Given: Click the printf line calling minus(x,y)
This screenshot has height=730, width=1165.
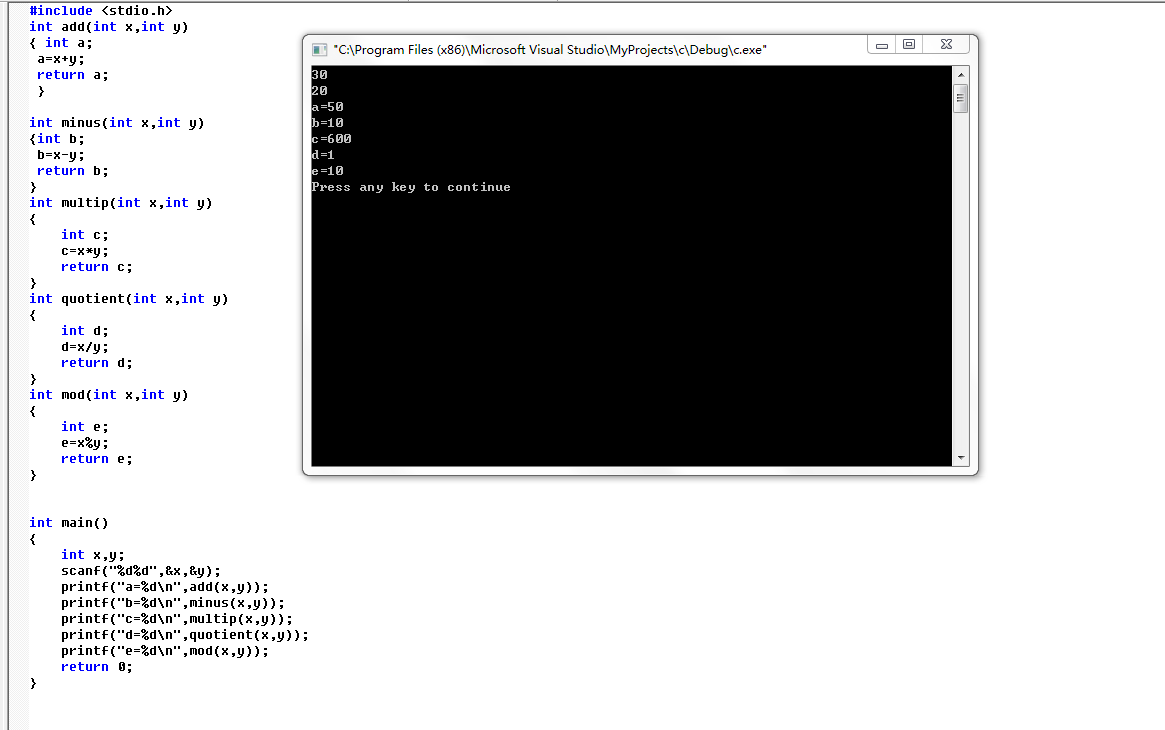Looking at the screenshot, I should pos(173,603).
